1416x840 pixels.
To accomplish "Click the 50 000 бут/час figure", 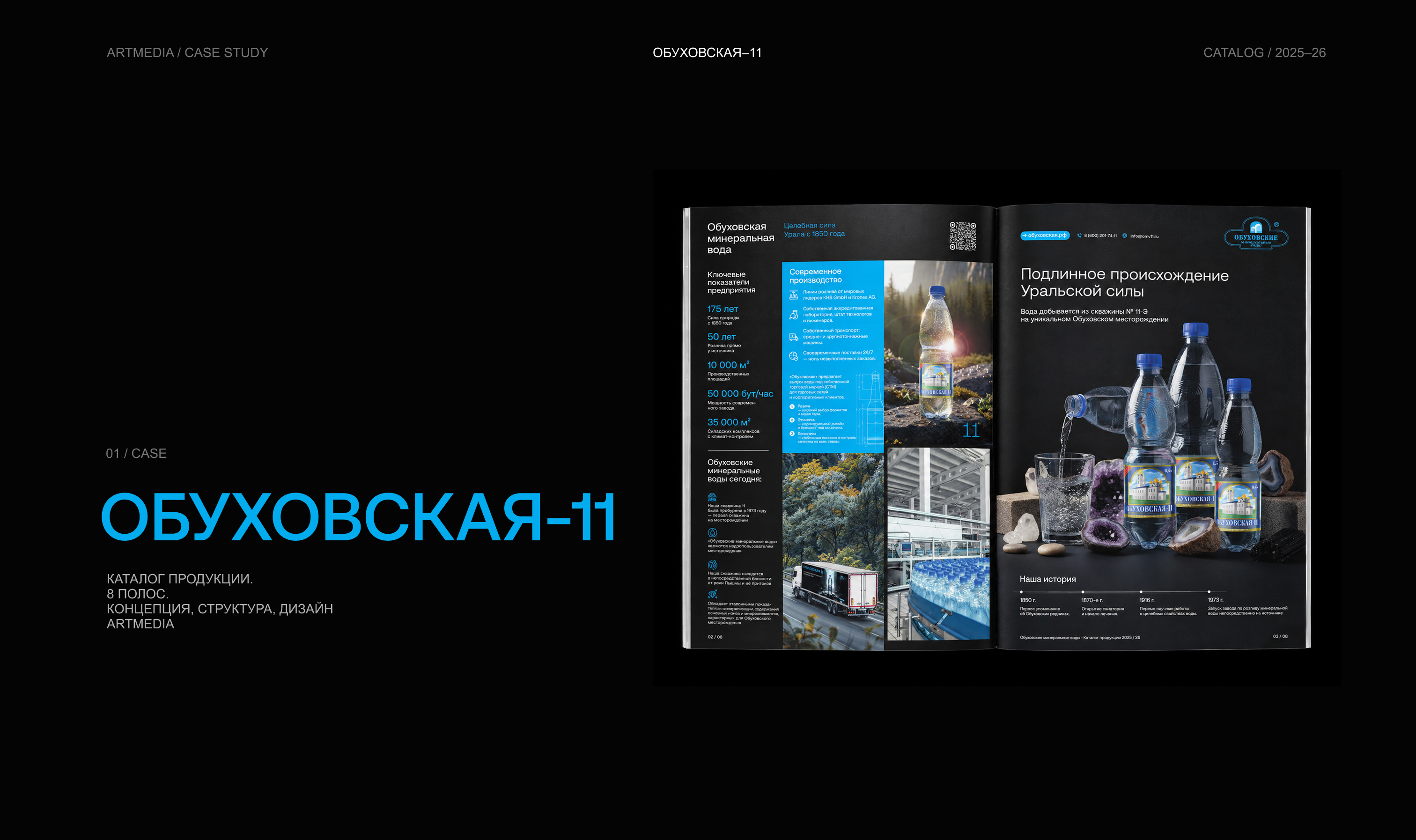I will click(740, 394).
